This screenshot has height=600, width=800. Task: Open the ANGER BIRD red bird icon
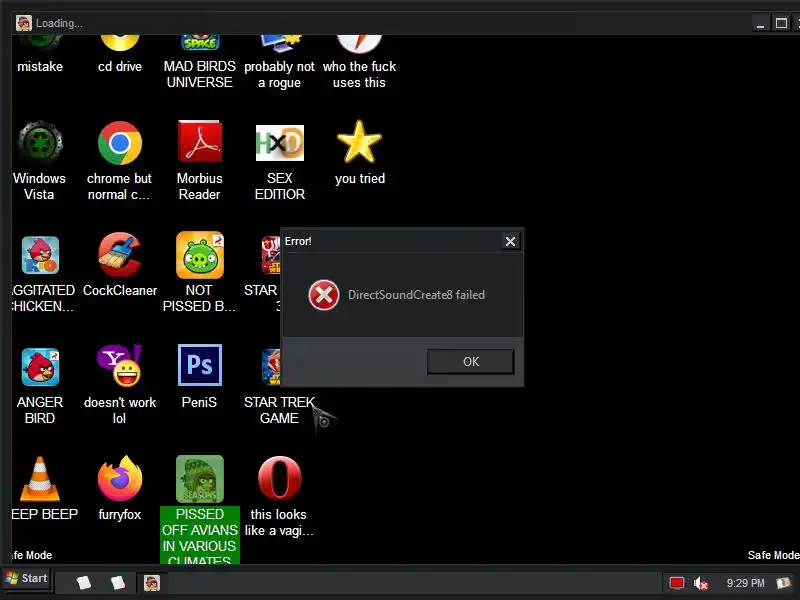[x=40, y=367]
